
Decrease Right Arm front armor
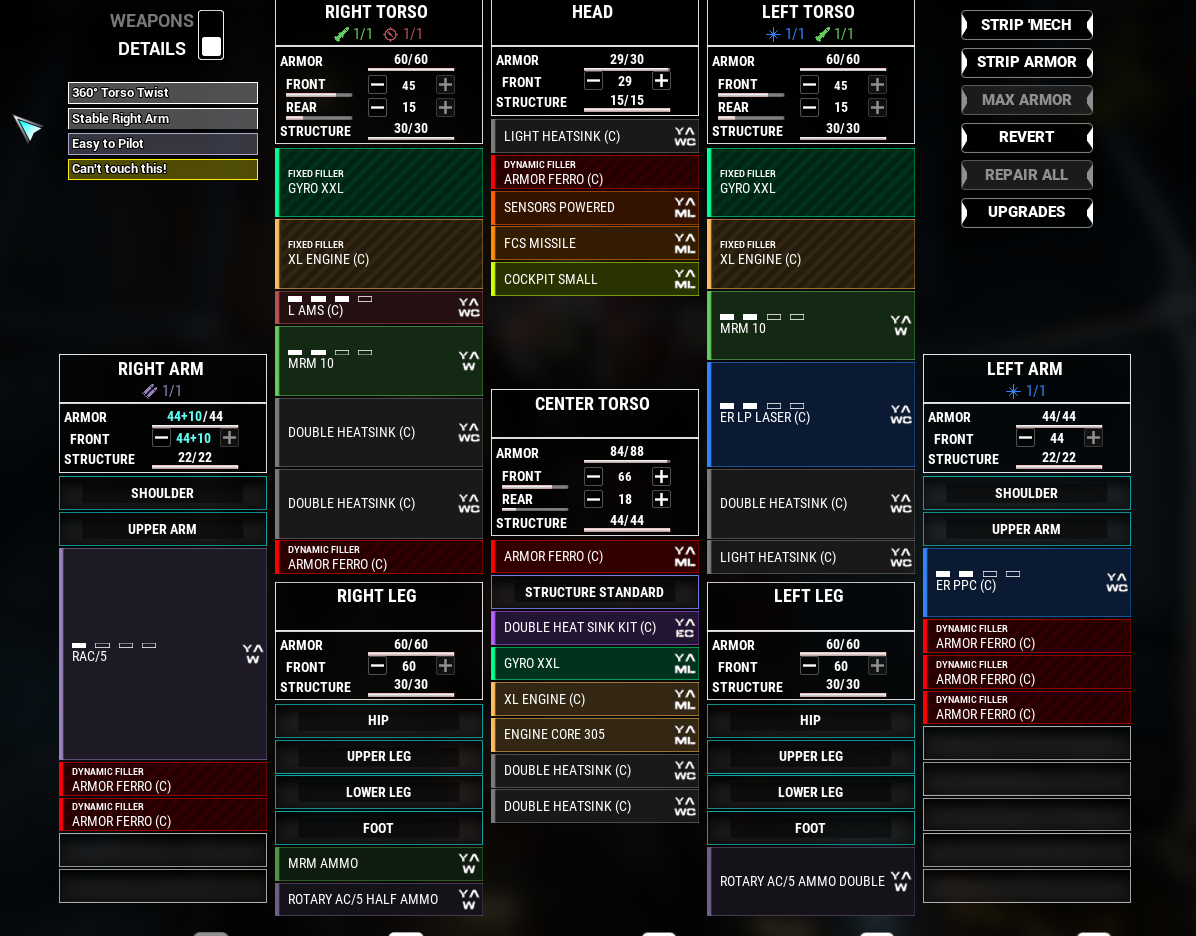[x=161, y=438]
